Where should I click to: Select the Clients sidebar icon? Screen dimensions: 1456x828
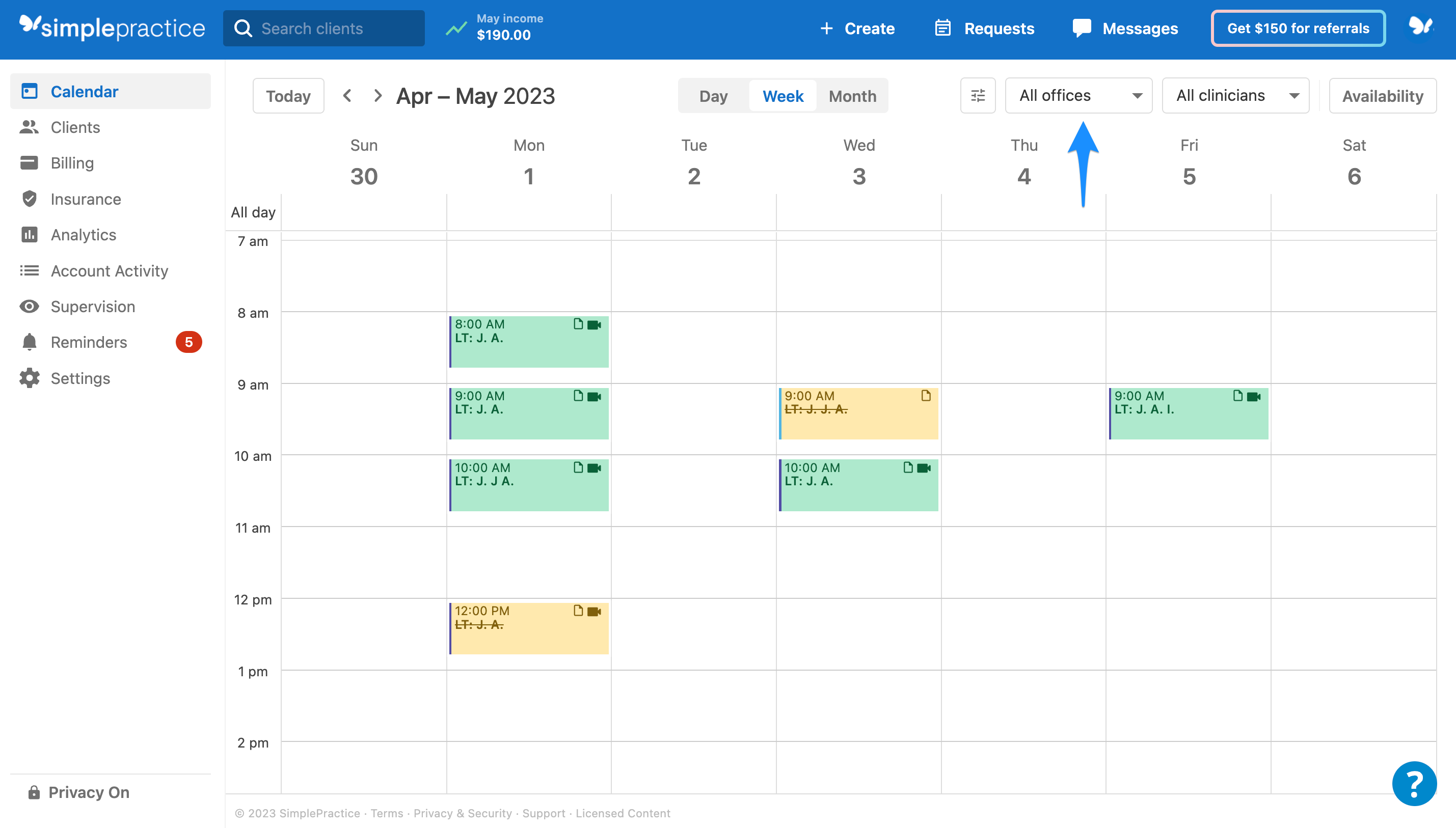click(30, 127)
